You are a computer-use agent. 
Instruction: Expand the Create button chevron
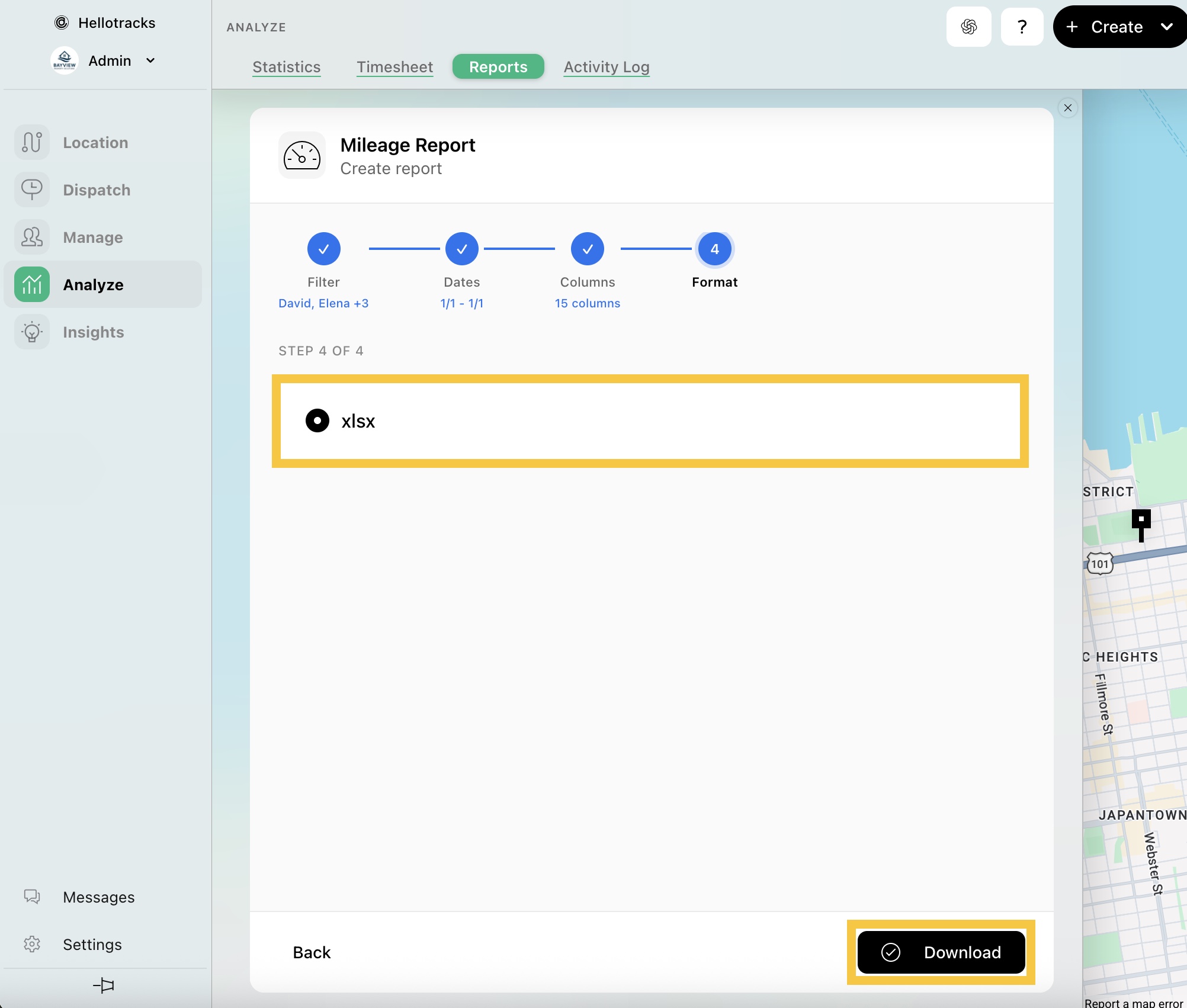[1166, 27]
